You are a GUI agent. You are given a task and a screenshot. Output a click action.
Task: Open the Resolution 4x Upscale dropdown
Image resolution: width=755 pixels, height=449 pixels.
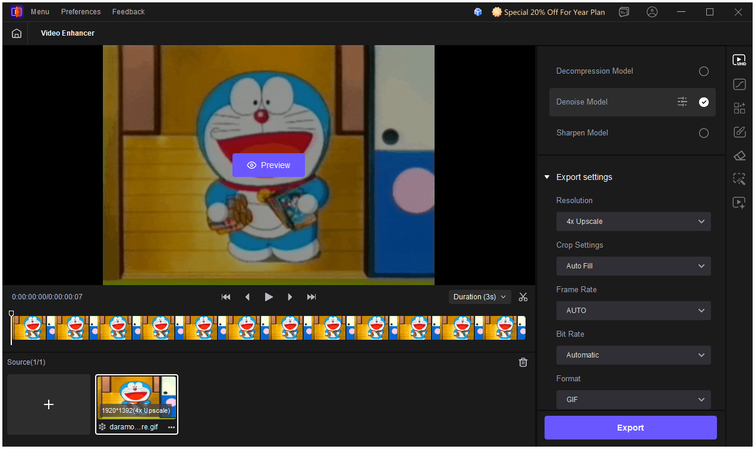tap(633, 222)
